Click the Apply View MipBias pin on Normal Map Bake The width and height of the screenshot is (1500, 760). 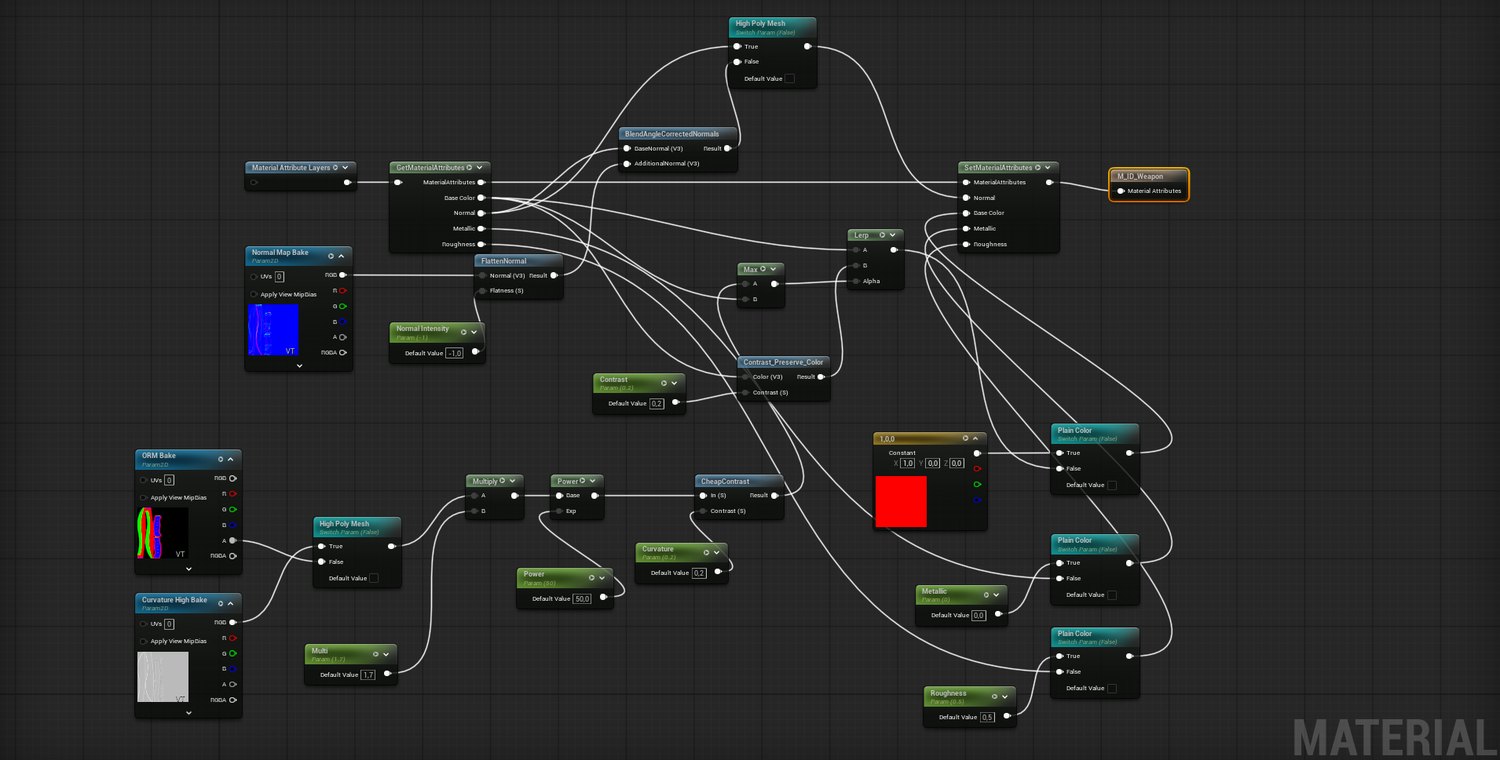point(254,294)
